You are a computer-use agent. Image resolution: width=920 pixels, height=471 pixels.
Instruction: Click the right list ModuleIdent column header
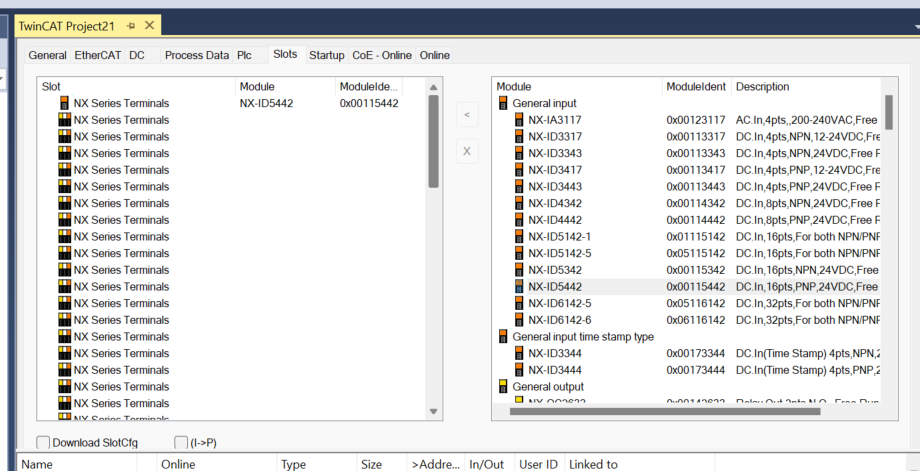697,87
